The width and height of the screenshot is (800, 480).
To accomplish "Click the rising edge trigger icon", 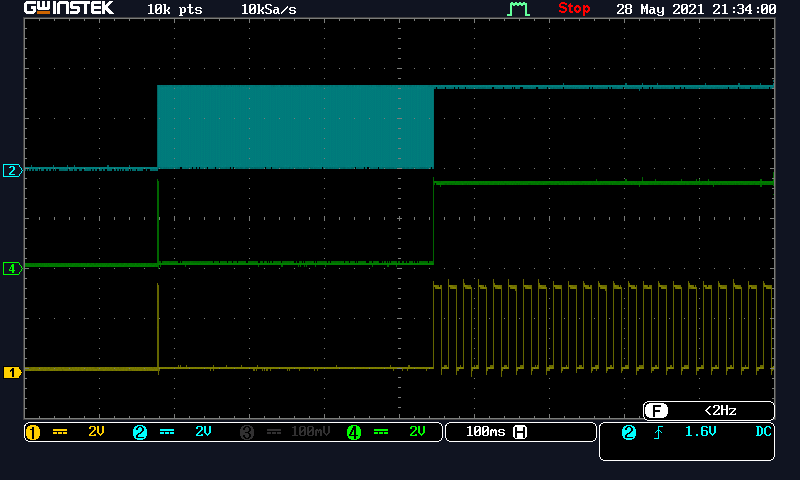I will pyautogui.click(x=658, y=433).
